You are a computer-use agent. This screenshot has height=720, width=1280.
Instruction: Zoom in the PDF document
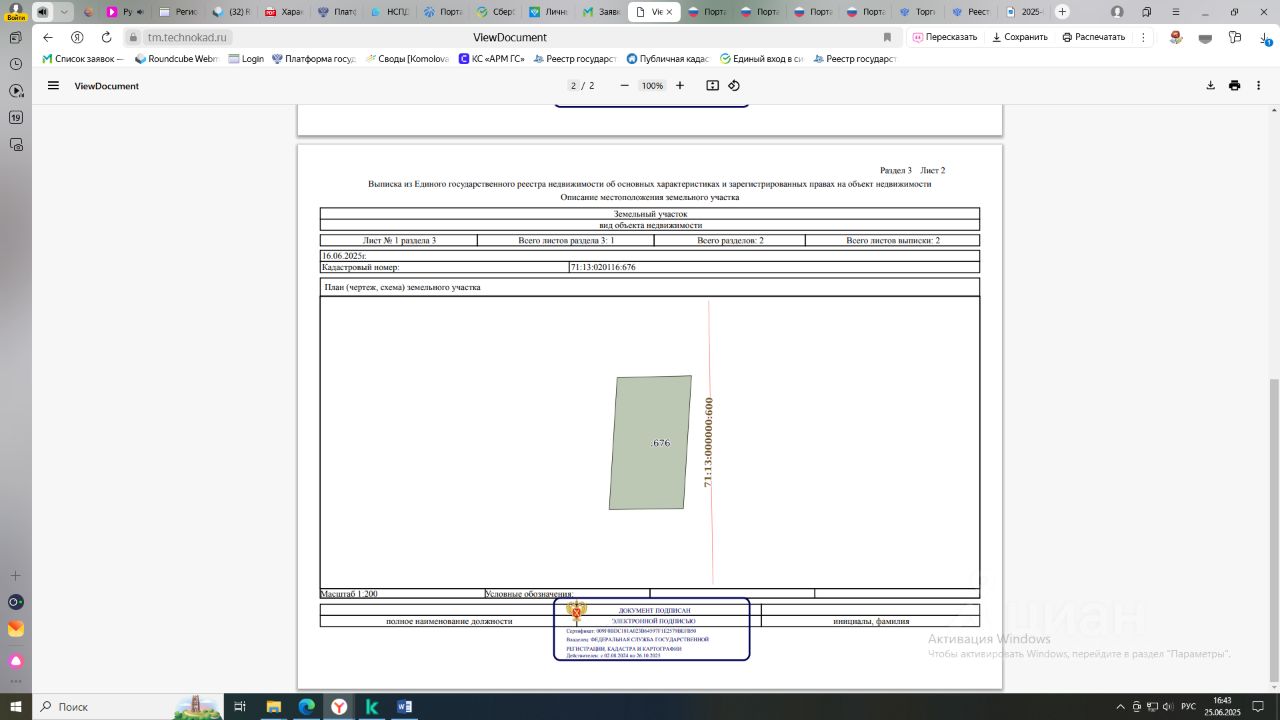coord(680,86)
